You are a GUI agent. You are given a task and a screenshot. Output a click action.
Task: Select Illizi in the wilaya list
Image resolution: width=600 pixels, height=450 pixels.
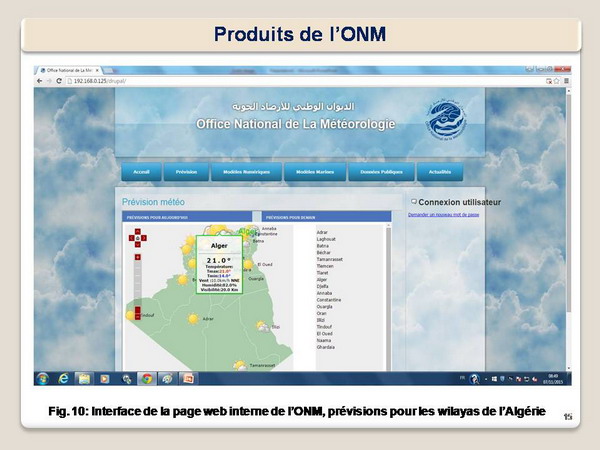pyautogui.click(x=321, y=320)
